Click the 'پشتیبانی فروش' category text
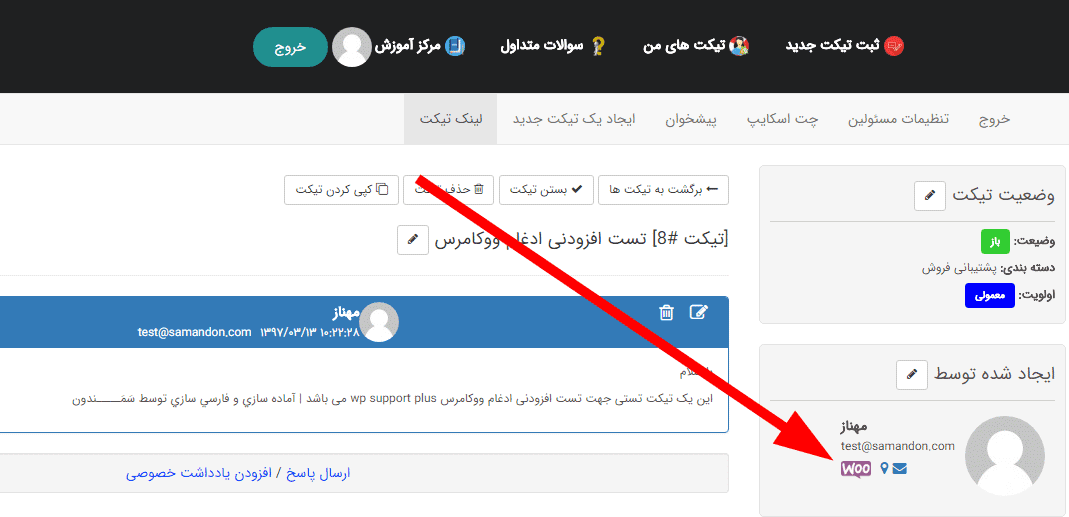The height and width of the screenshot is (517, 1069). (x=959, y=268)
